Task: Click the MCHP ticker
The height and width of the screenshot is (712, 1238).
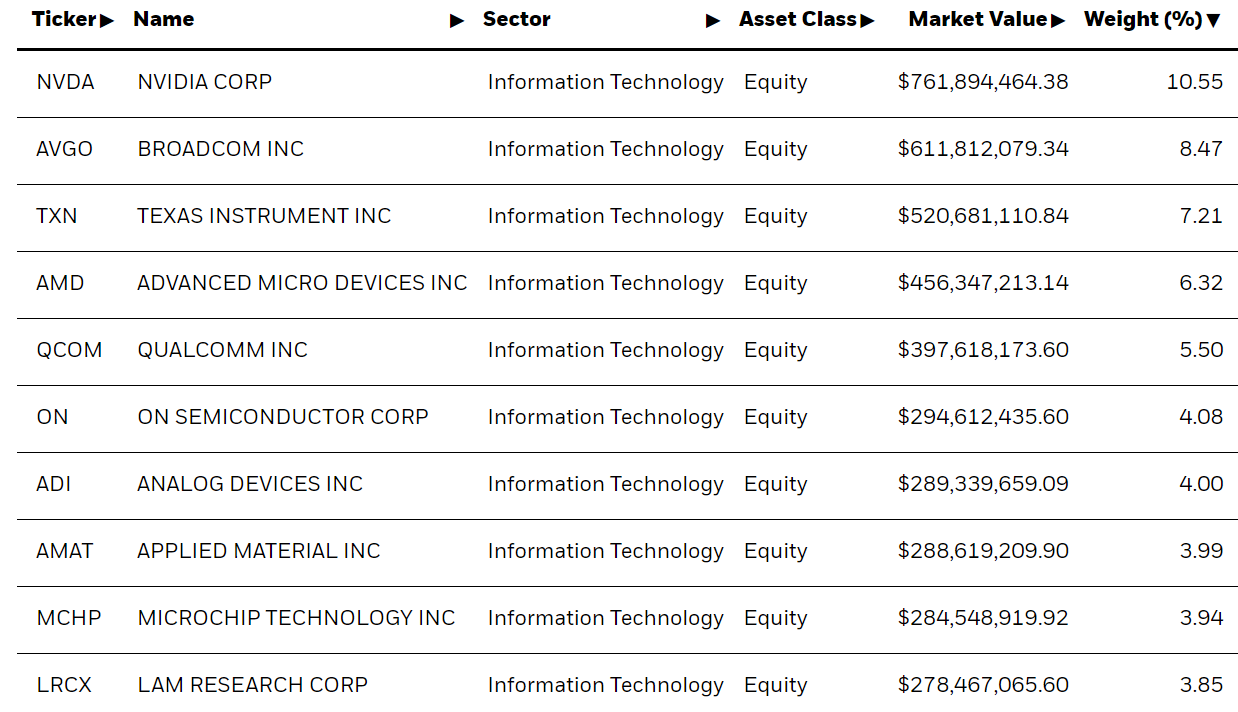Action: pyautogui.click(x=69, y=619)
